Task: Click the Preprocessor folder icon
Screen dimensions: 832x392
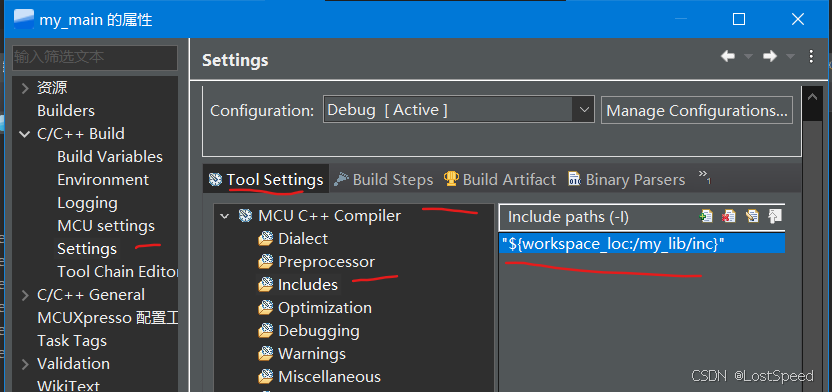Action: 265,262
